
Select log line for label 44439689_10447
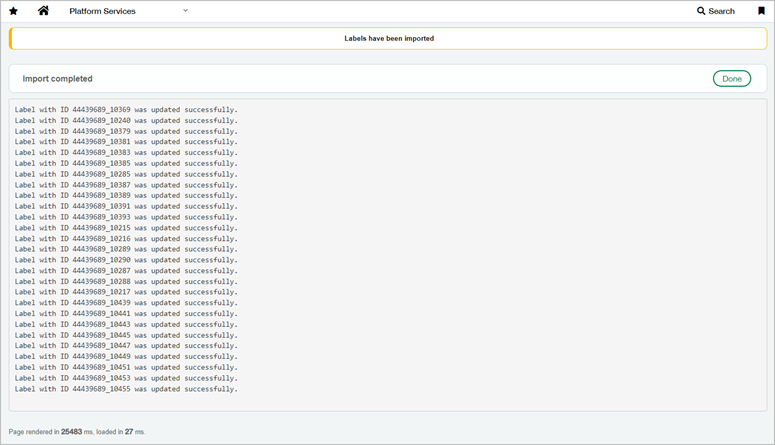[x=126, y=346]
